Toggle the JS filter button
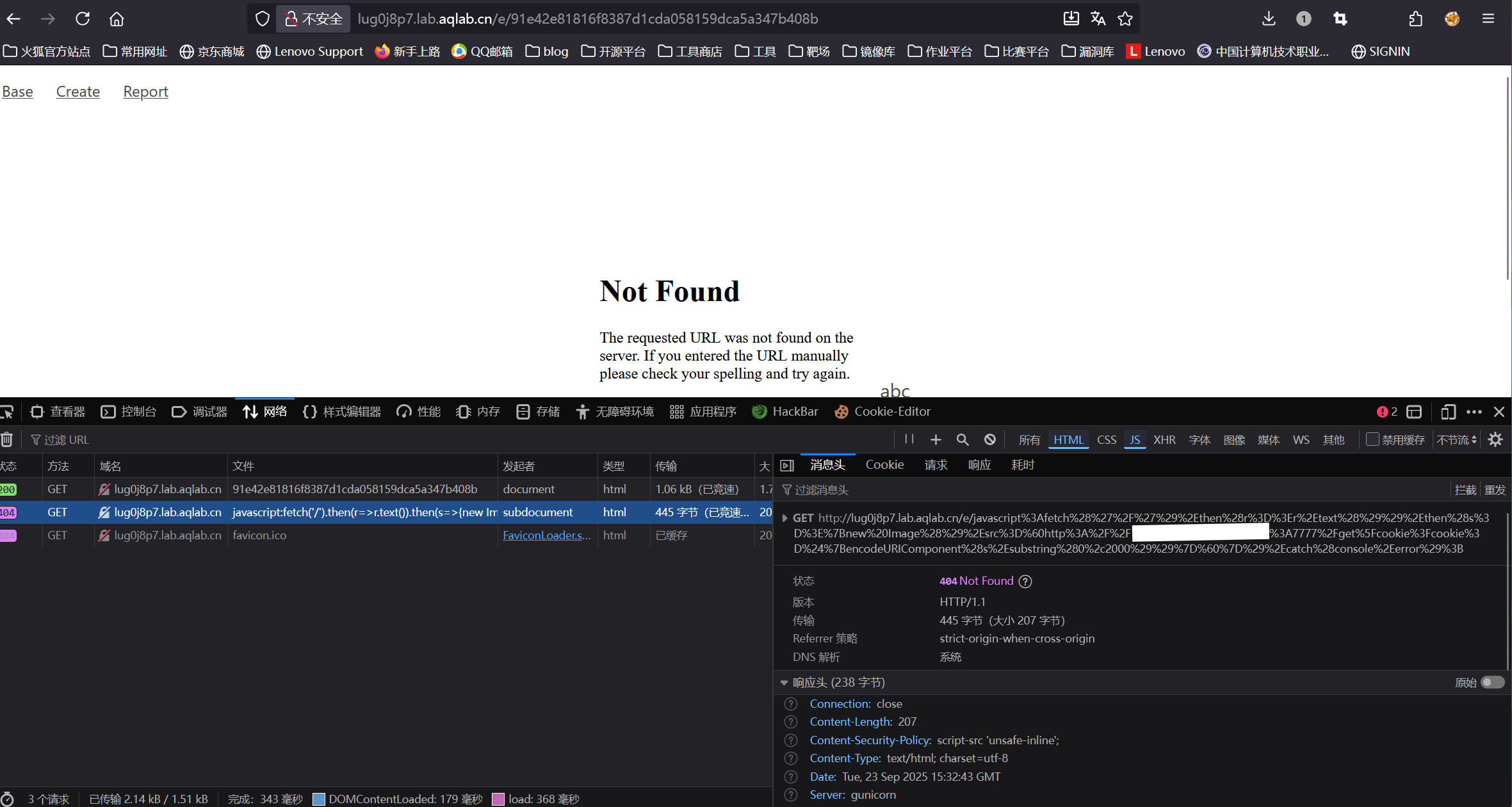Viewport: 1512px width, 807px height. [1134, 439]
